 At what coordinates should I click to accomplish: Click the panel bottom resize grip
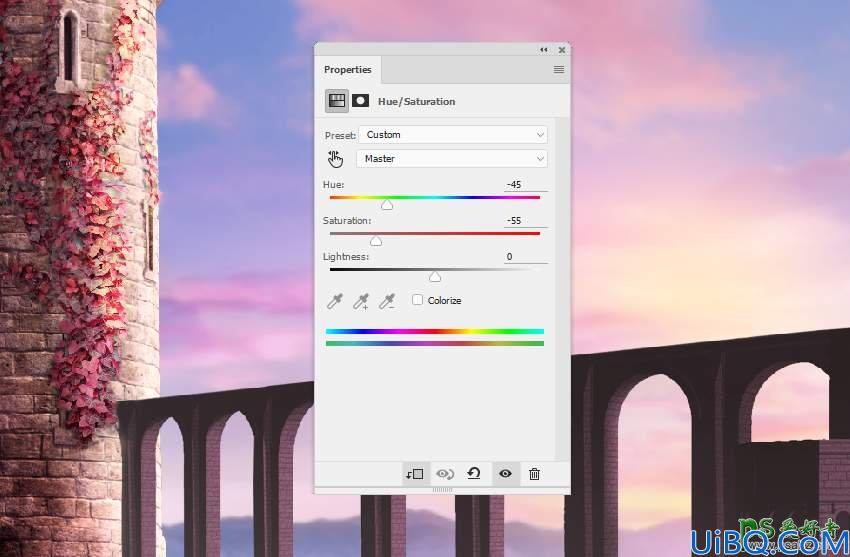tap(442, 489)
